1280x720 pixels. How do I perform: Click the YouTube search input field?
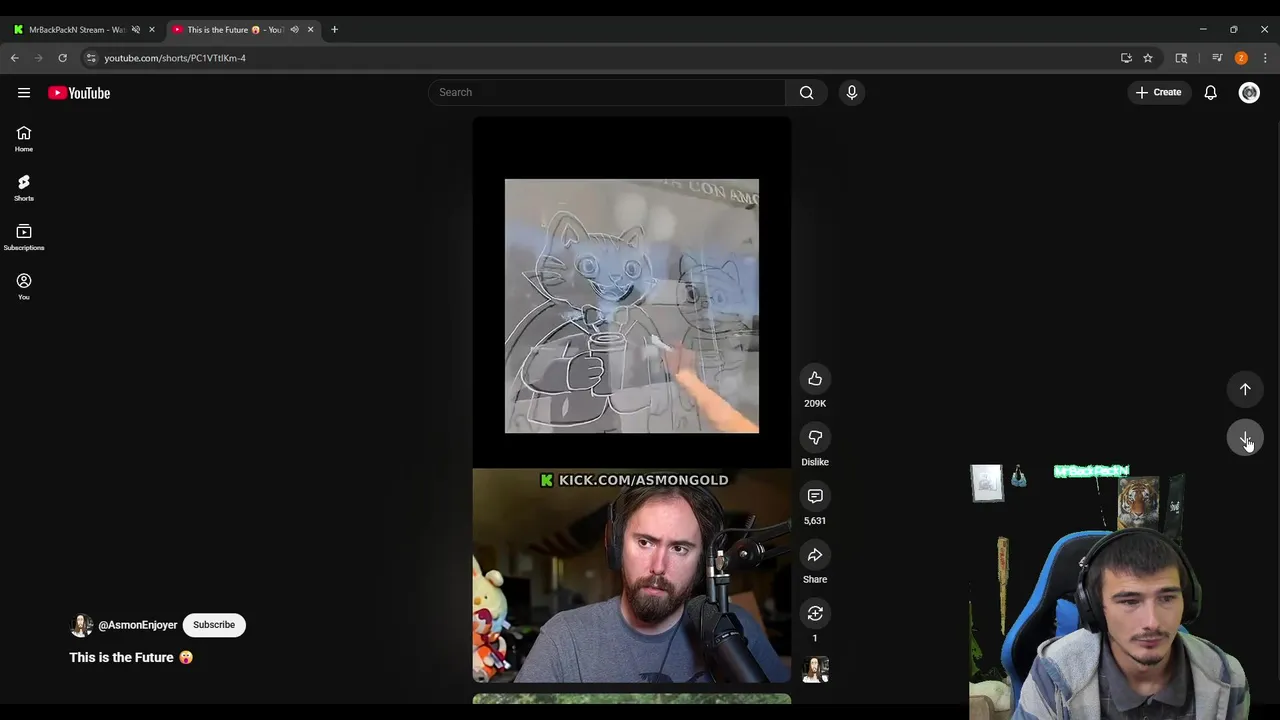tap(607, 92)
